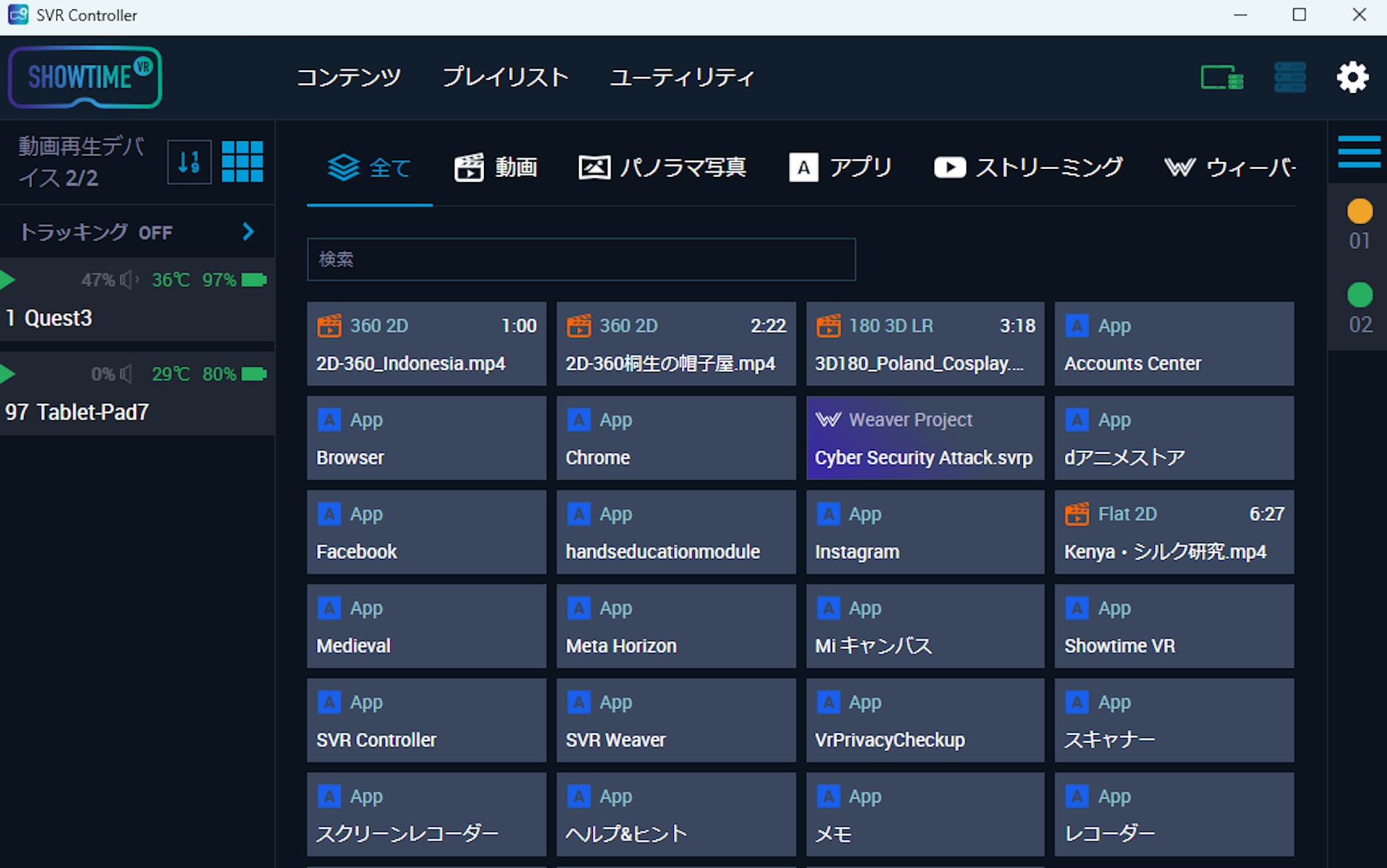Open the 3D180_Poland_Cosplay video tile

coord(925,344)
